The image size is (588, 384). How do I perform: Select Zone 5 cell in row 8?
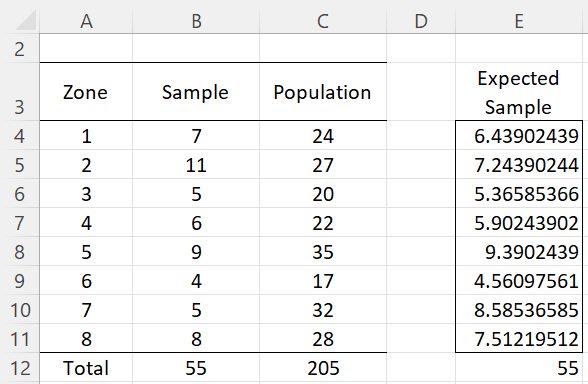pyautogui.click(x=86, y=252)
